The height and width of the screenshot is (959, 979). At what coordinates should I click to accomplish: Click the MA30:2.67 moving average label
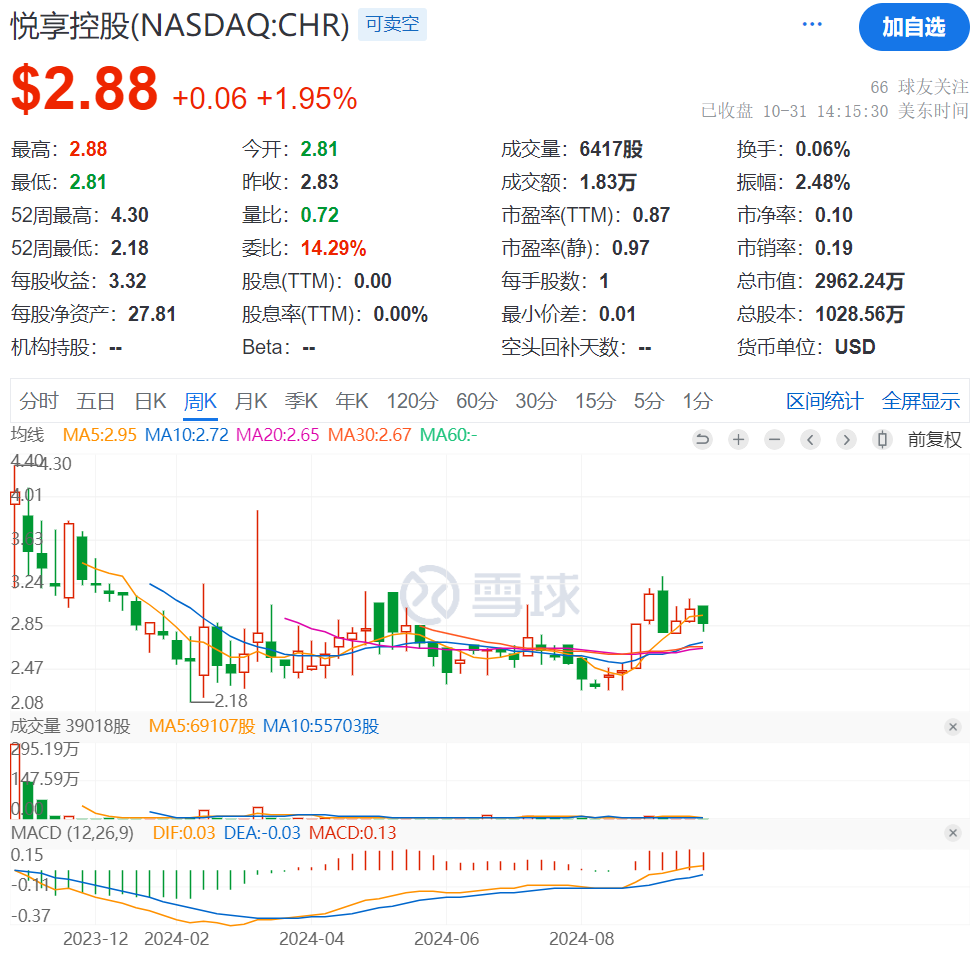click(x=370, y=435)
